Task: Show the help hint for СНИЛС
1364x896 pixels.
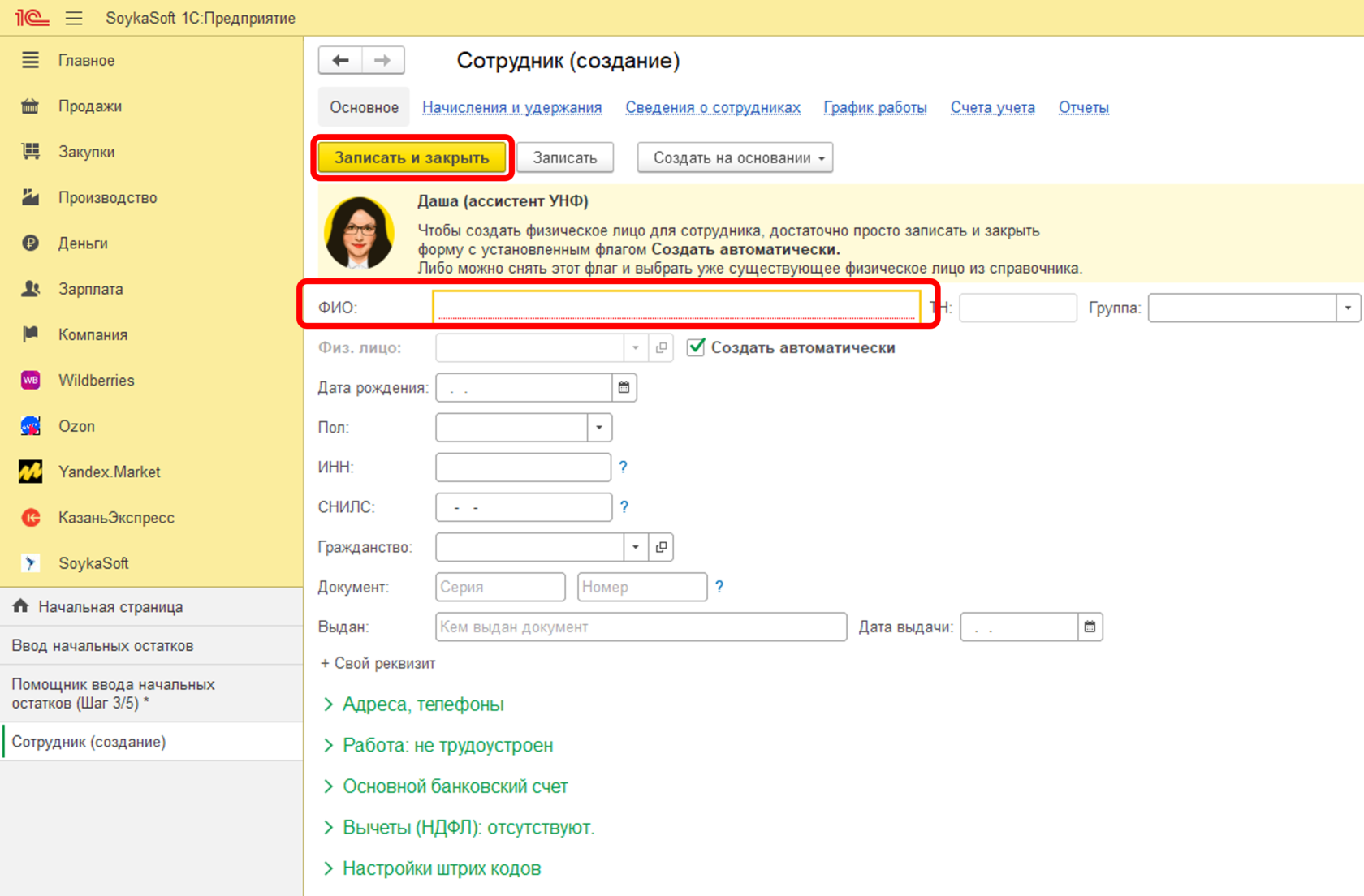Action: pos(624,507)
